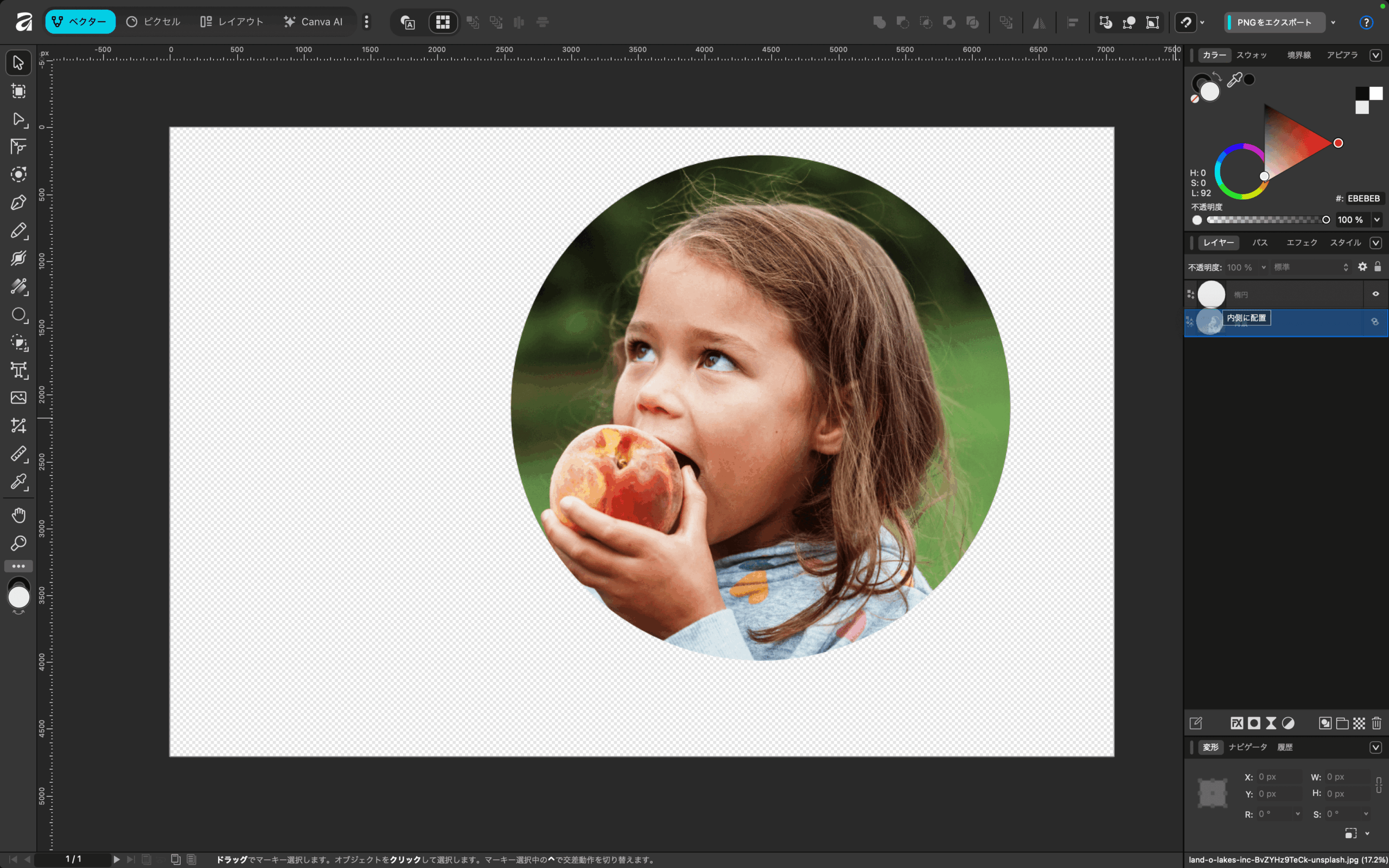This screenshot has width=1389, height=868.
Task: Toggle the grid display button in toolbar
Action: [443, 22]
